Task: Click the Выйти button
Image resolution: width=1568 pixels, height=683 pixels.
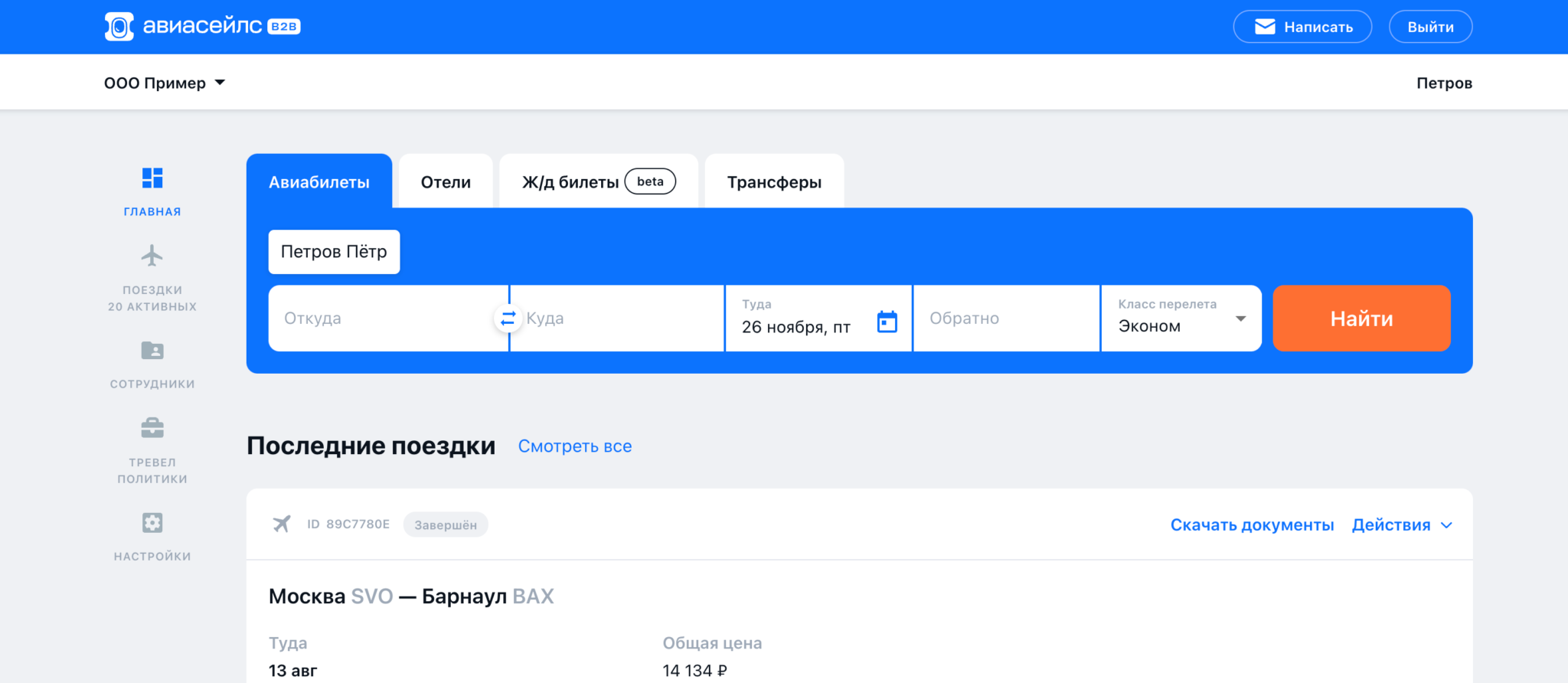Action: 1430,27
